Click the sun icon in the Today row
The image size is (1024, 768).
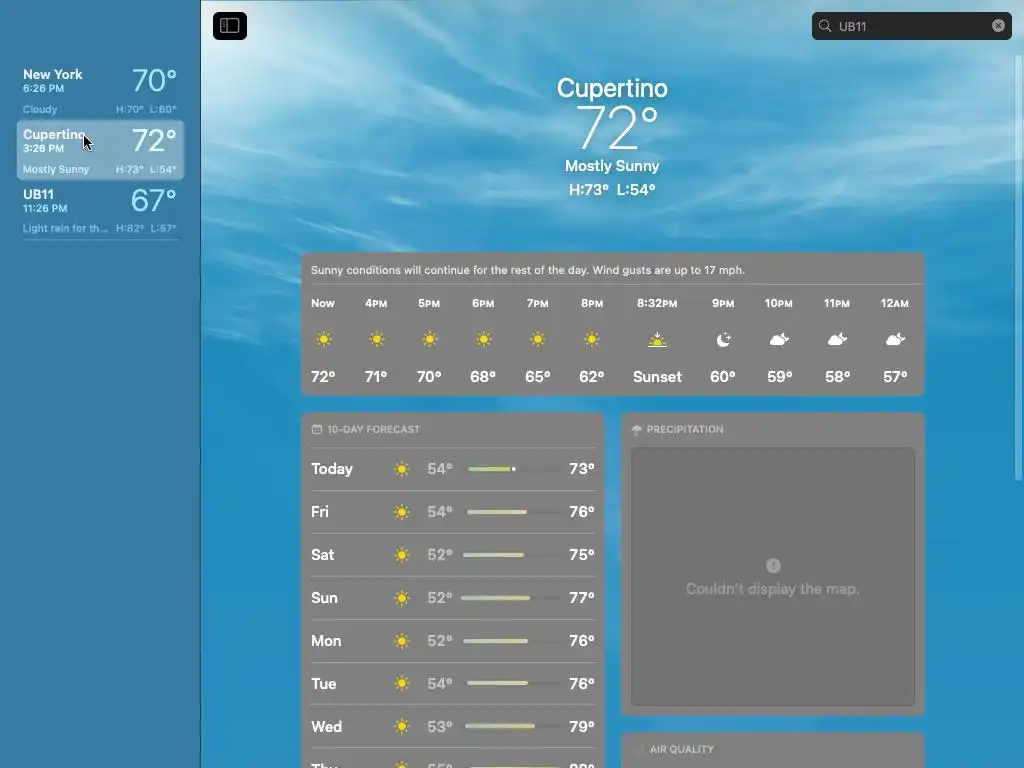pos(402,469)
